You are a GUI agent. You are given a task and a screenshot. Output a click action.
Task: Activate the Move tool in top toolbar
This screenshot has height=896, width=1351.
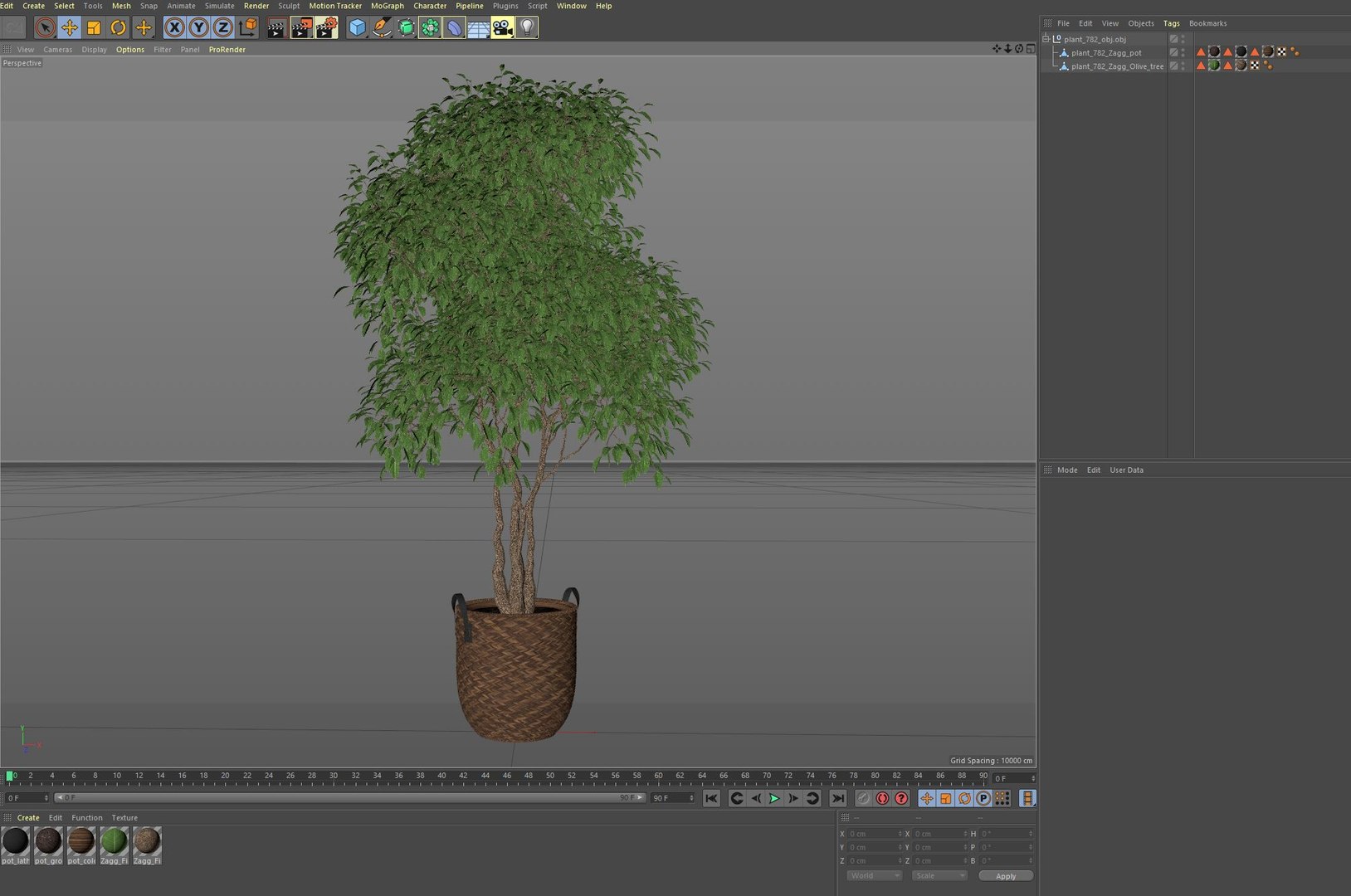click(70, 28)
